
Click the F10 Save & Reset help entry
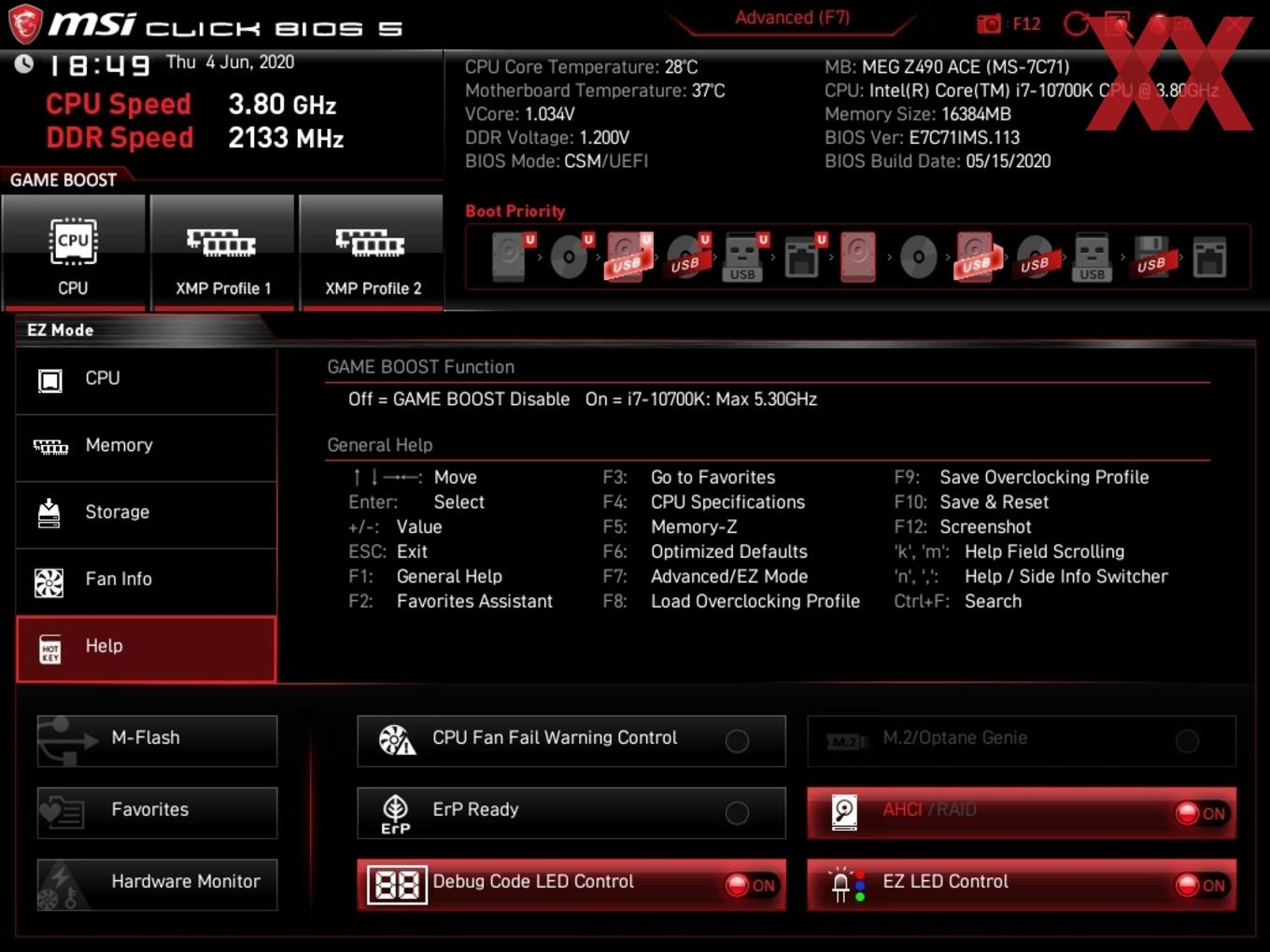pos(971,502)
